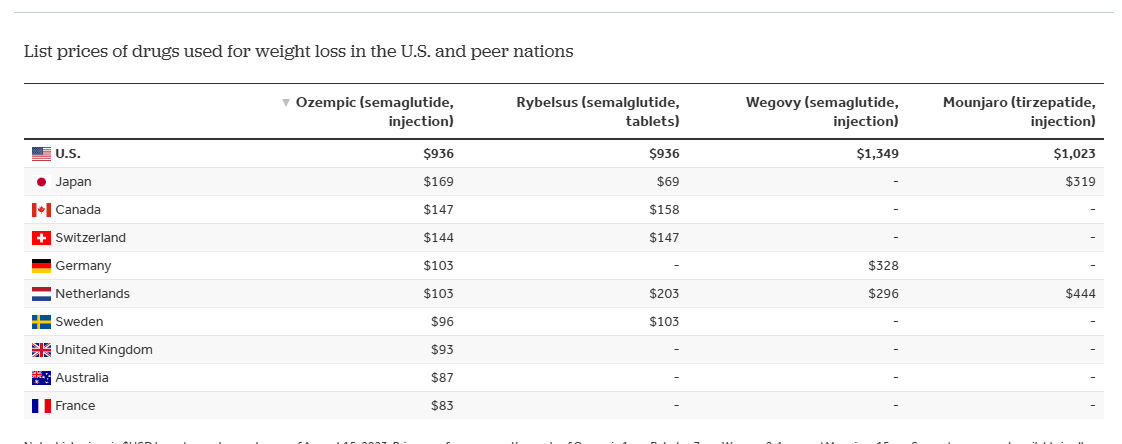The width and height of the screenshot is (1122, 444).
Task: Sort table by Rybelsus tablets column
Action: click(598, 111)
